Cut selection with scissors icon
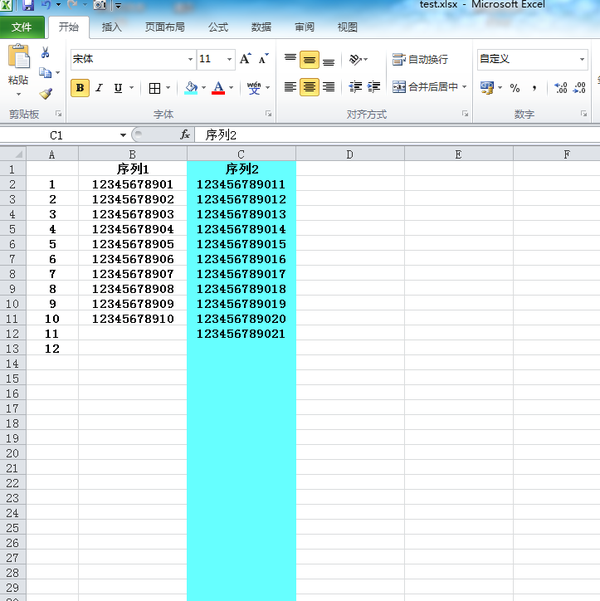The width and height of the screenshot is (600, 601). pos(45,53)
